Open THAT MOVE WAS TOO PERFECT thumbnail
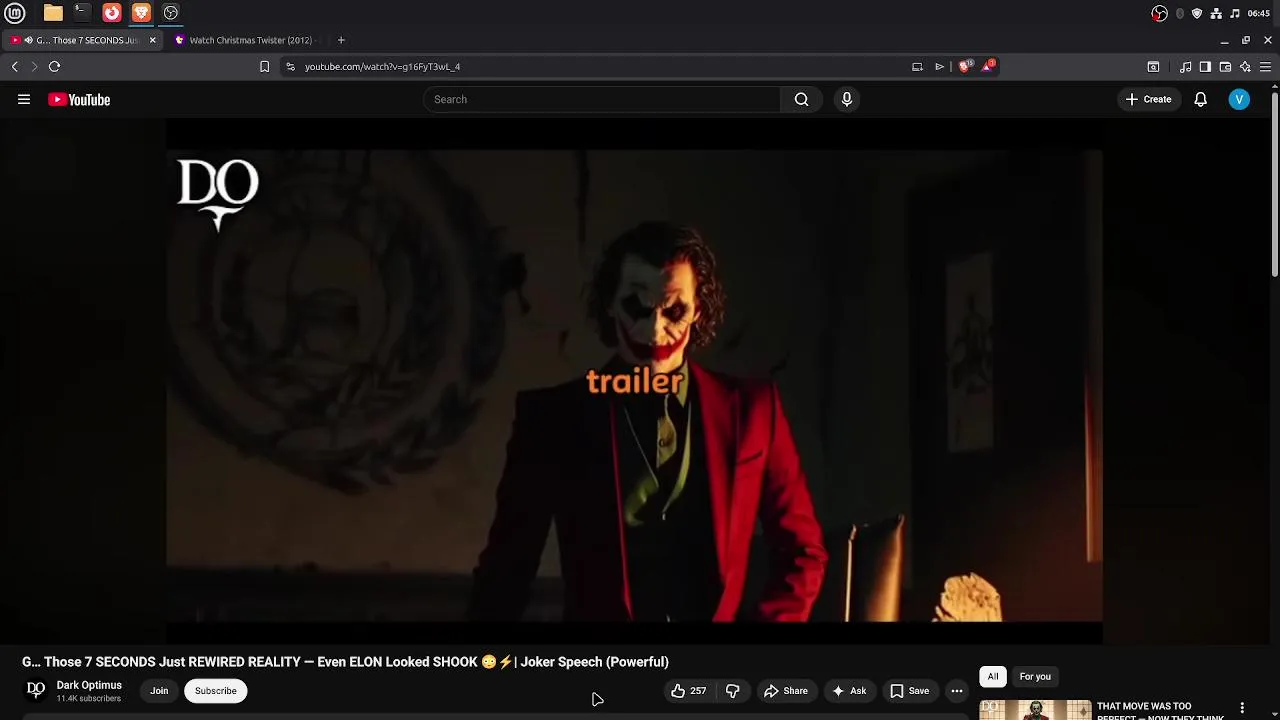The image size is (1280, 720). click(x=1035, y=710)
